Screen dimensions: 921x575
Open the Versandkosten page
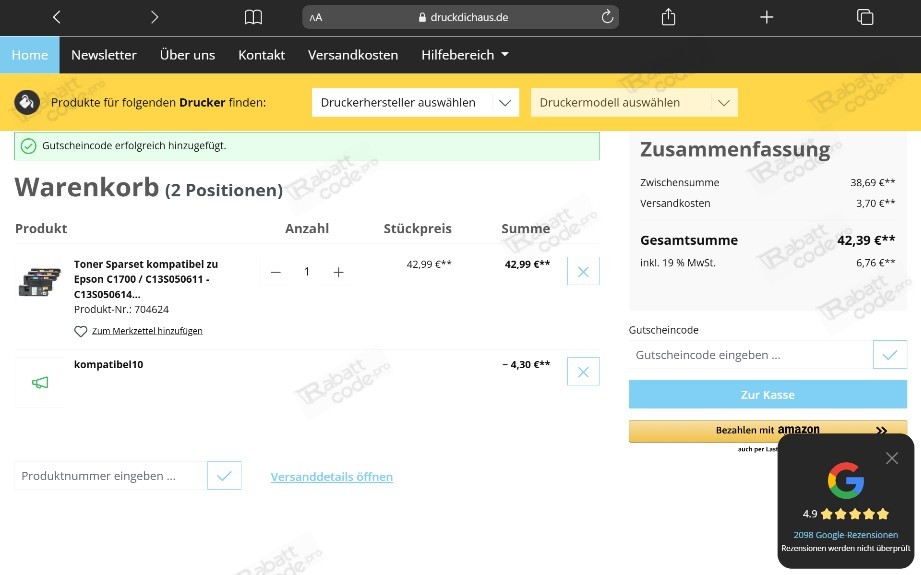353,55
